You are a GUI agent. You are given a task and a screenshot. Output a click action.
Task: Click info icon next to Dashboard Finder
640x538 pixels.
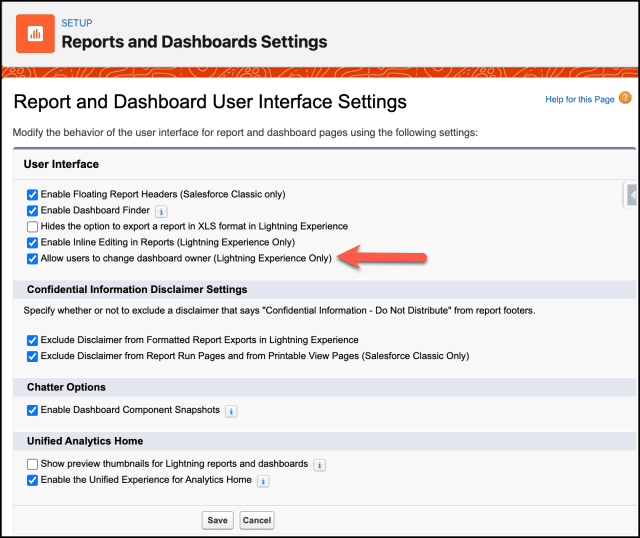pyautogui.click(x=162, y=211)
